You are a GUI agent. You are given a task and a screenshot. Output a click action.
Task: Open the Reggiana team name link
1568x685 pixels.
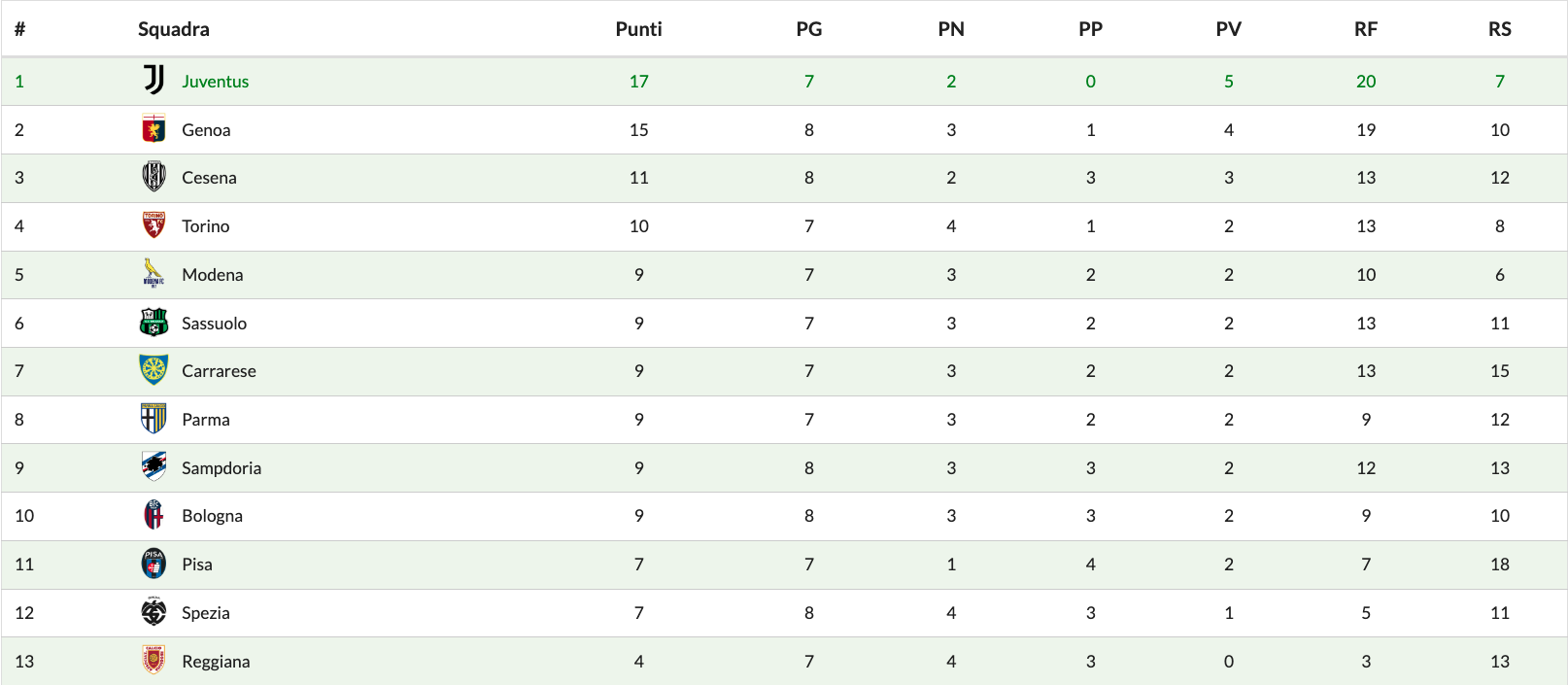216,662
